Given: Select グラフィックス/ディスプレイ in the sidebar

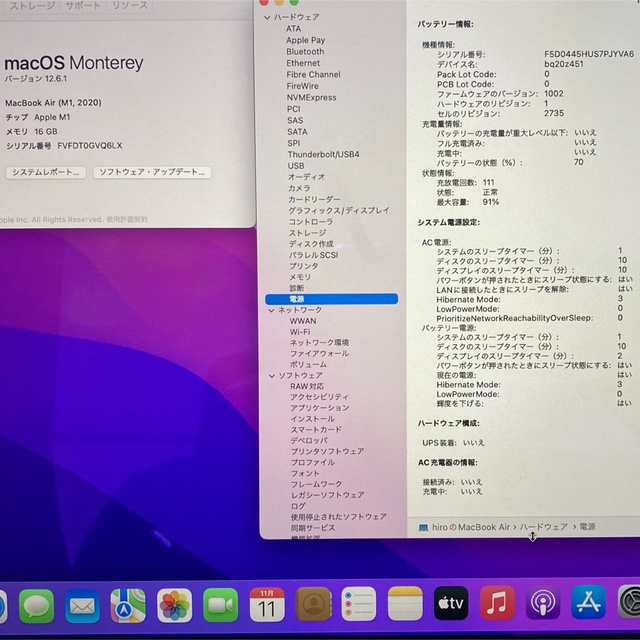Looking at the screenshot, I should point(339,211).
